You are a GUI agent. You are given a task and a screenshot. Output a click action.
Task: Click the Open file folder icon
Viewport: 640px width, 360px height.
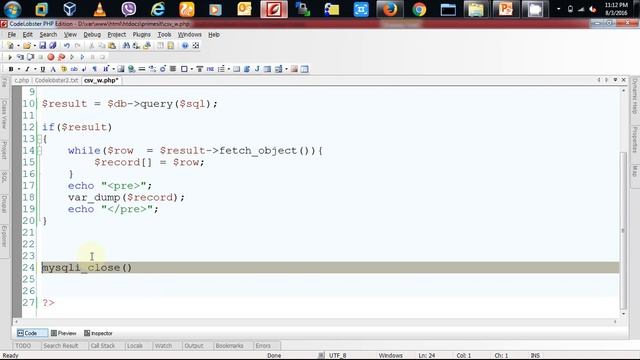pos(27,46)
